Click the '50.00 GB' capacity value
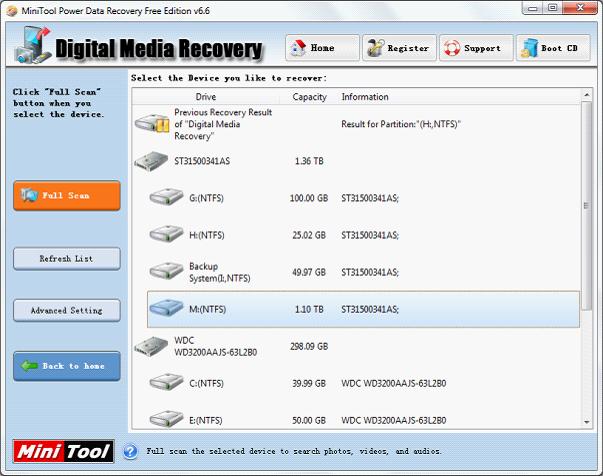The image size is (603, 476). (x=309, y=420)
